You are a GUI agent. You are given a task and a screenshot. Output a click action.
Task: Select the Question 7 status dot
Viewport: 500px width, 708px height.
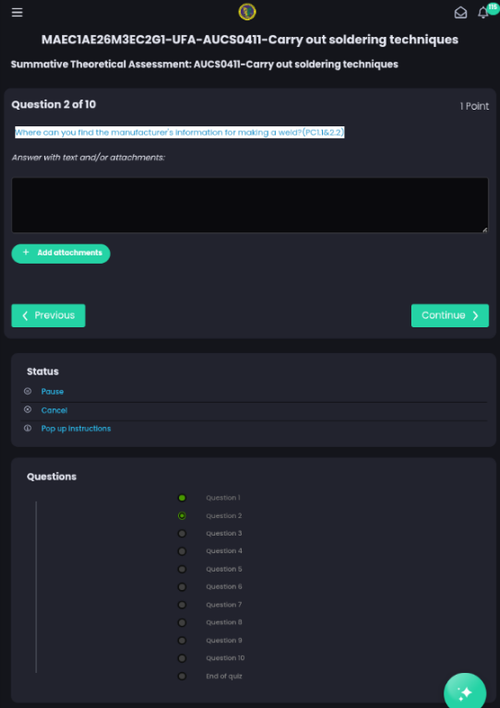tap(182, 605)
